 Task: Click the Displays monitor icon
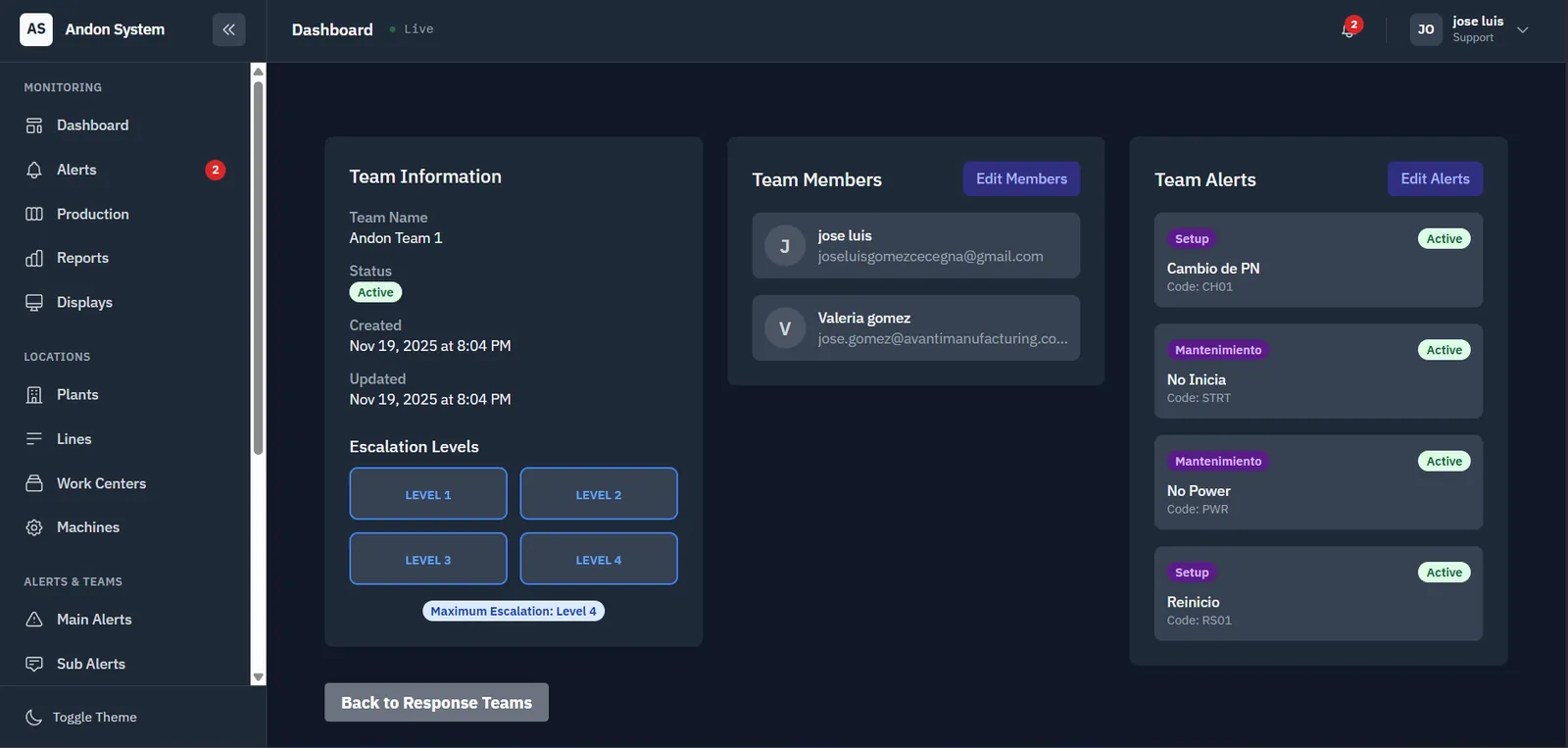(34, 302)
